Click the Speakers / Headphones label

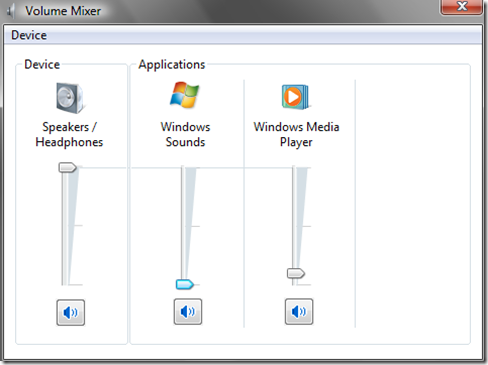(x=69, y=134)
